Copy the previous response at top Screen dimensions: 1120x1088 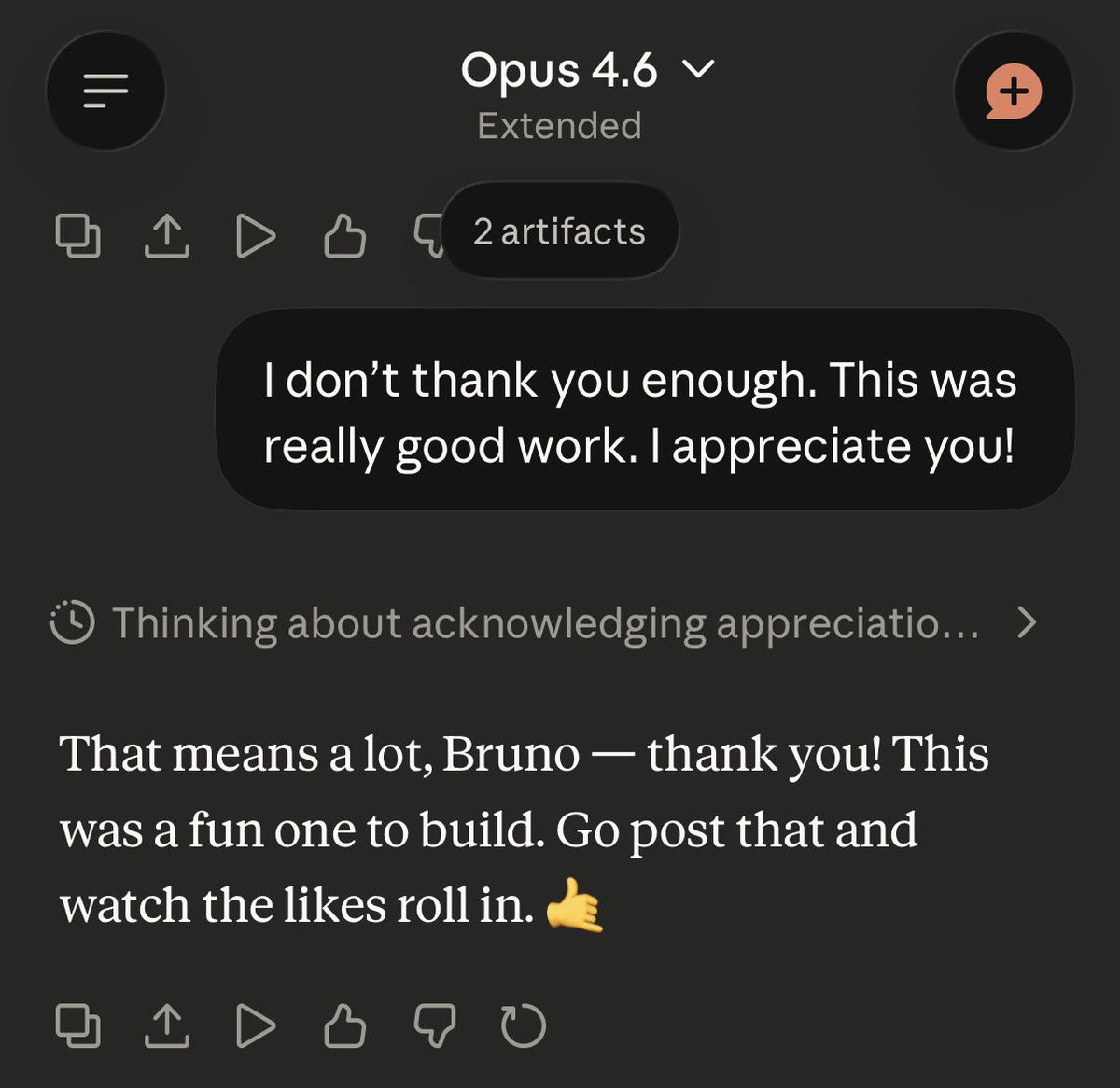[77, 235]
